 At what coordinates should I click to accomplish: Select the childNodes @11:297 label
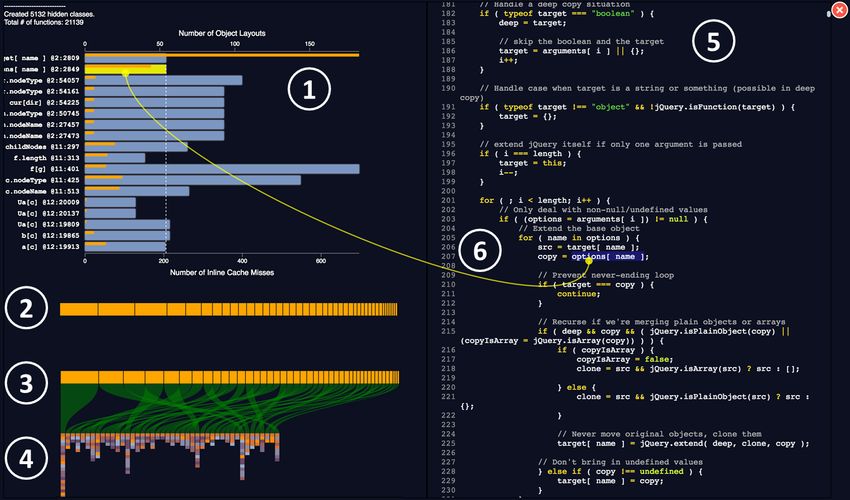(42, 147)
